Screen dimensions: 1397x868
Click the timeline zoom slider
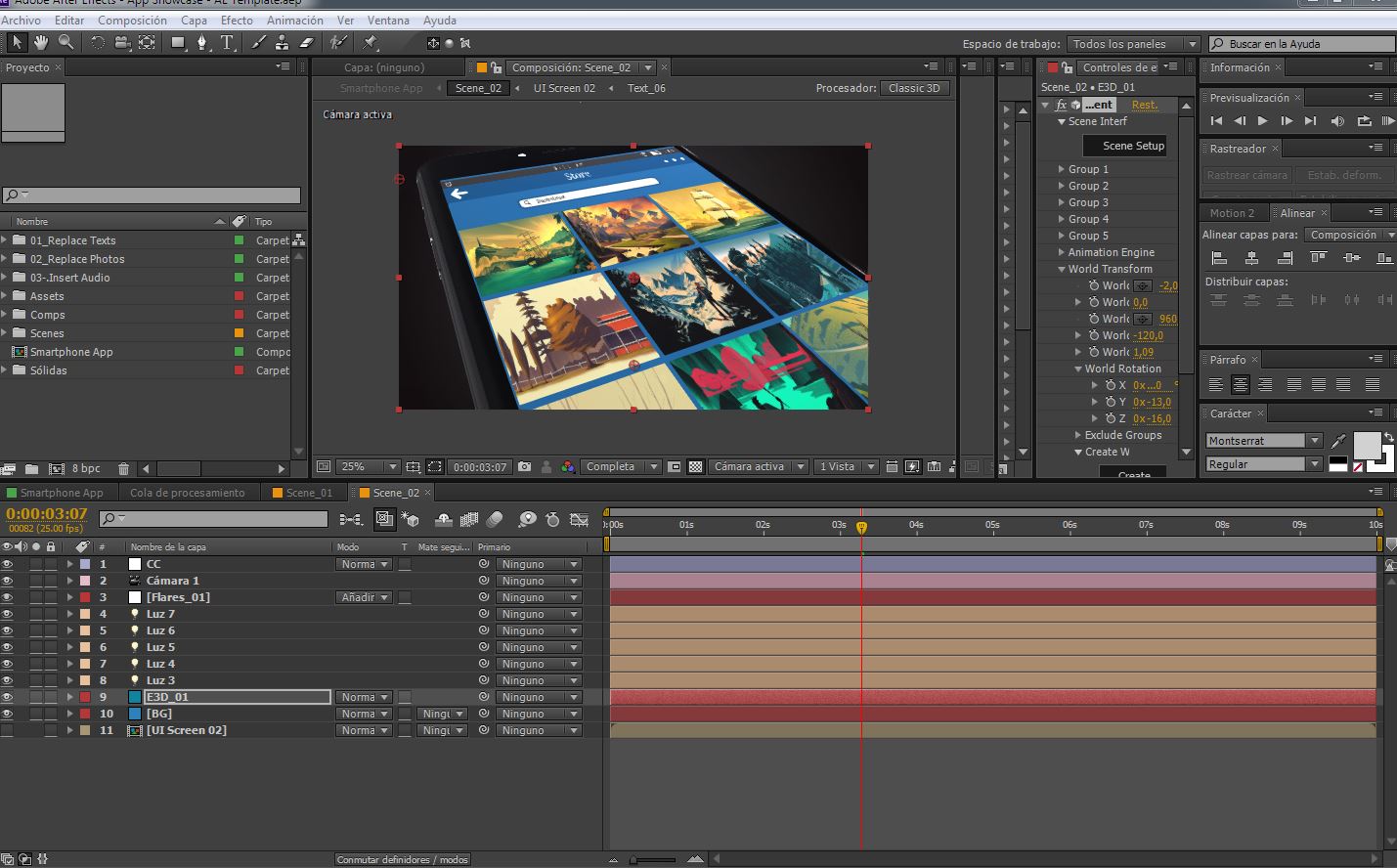652,860
